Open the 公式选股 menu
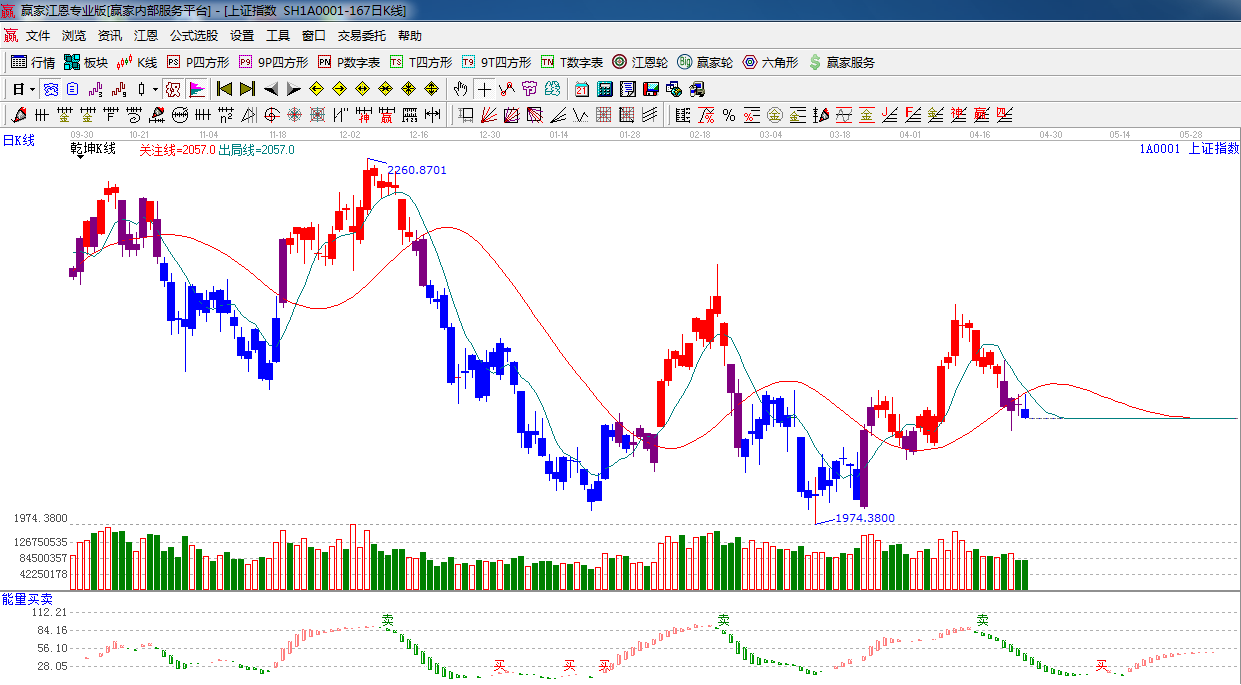 (193, 36)
